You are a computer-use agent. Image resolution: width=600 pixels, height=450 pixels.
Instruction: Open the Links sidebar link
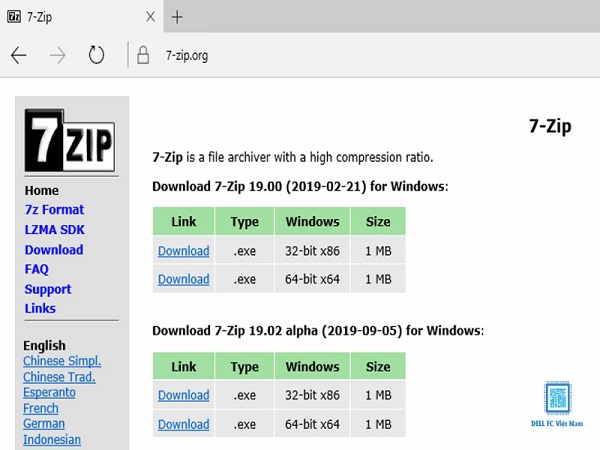click(40, 308)
